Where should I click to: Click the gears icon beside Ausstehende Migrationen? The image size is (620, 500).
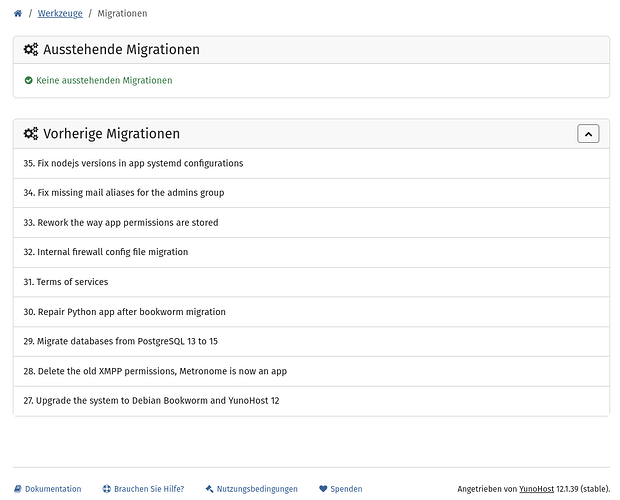pyautogui.click(x=31, y=50)
